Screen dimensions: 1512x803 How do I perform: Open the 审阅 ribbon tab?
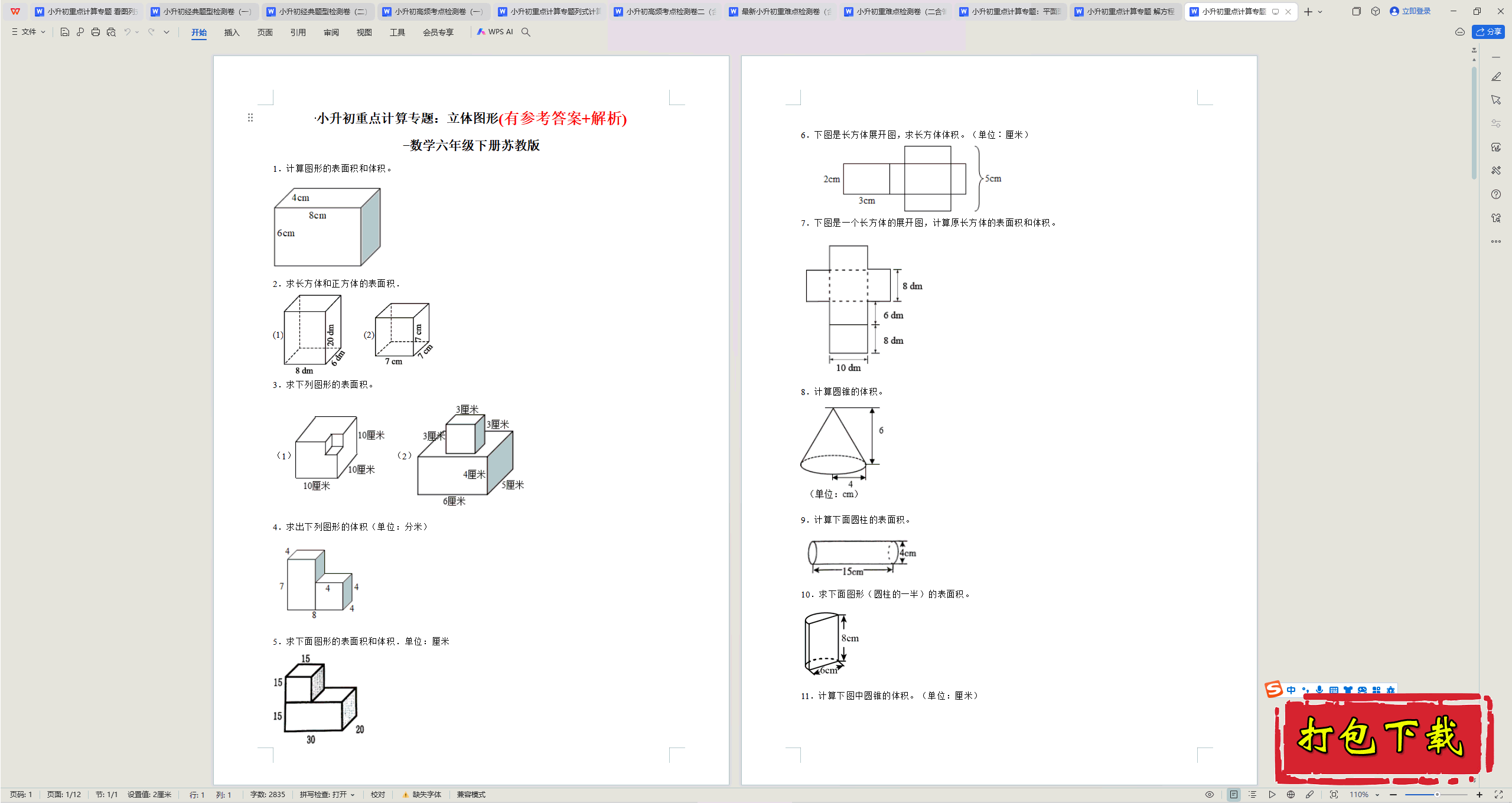pyautogui.click(x=331, y=32)
